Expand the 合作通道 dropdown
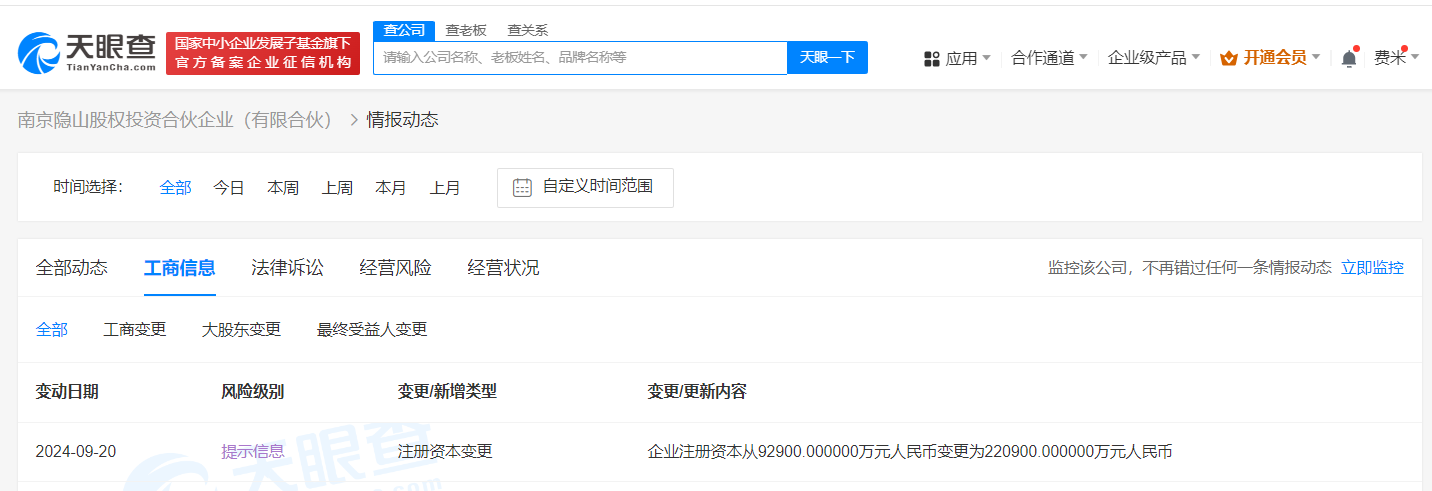The height and width of the screenshot is (491, 1432). tap(1049, 58)
